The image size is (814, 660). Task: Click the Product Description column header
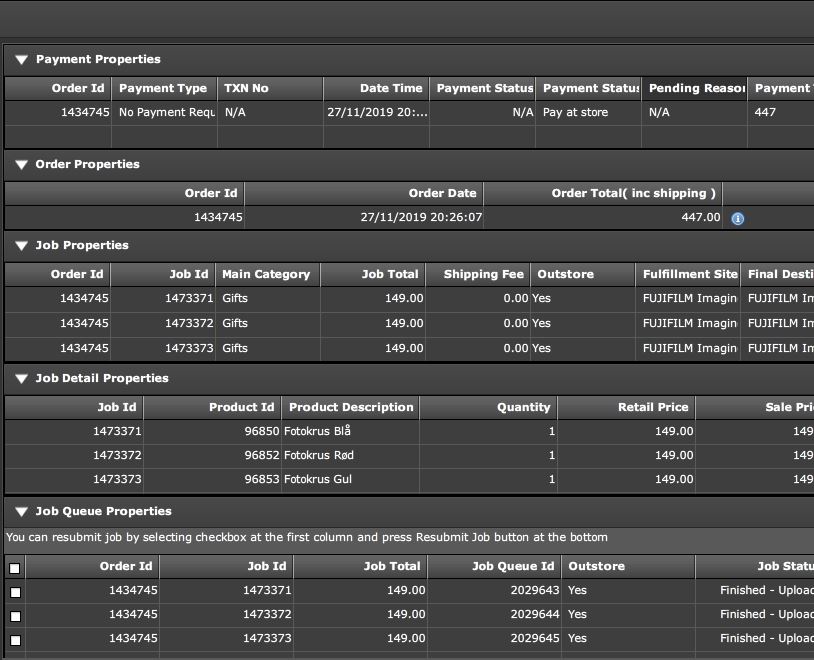coord(350,407)
